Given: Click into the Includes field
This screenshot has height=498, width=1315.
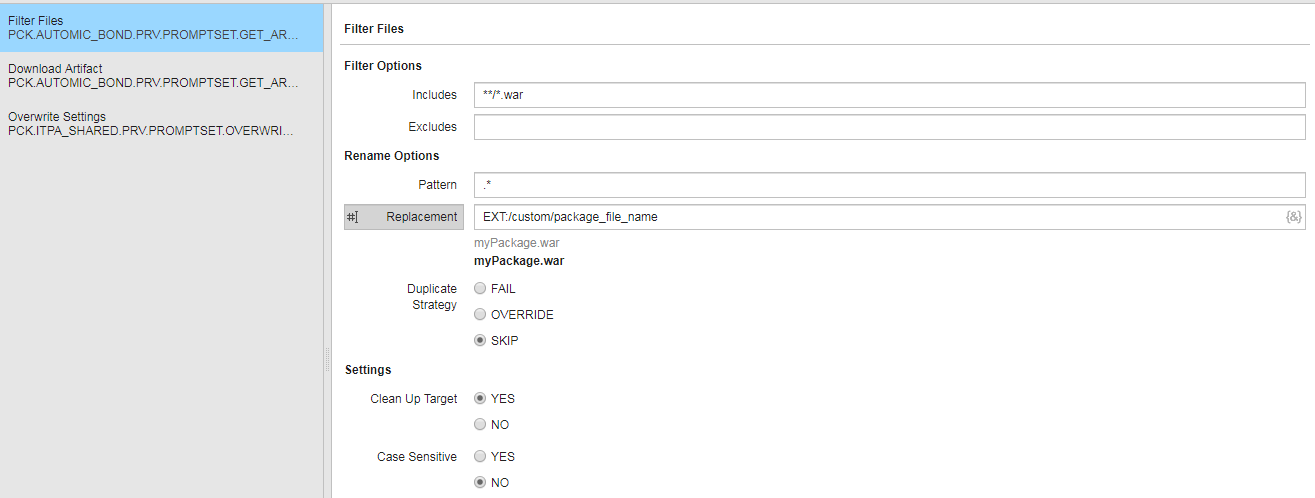Looking at the screenshot, I should [888, 95].
